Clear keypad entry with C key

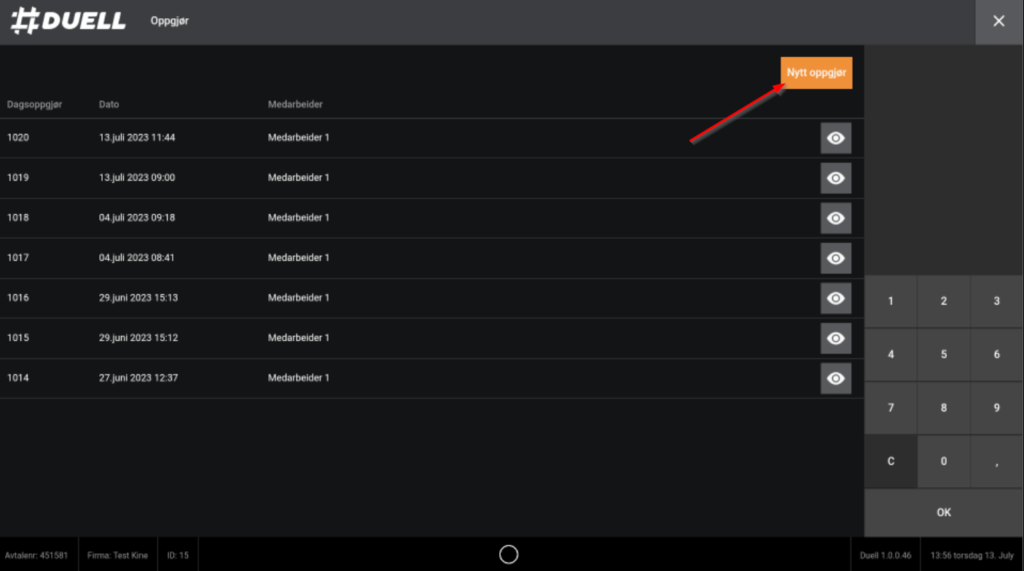pos(890,461)
